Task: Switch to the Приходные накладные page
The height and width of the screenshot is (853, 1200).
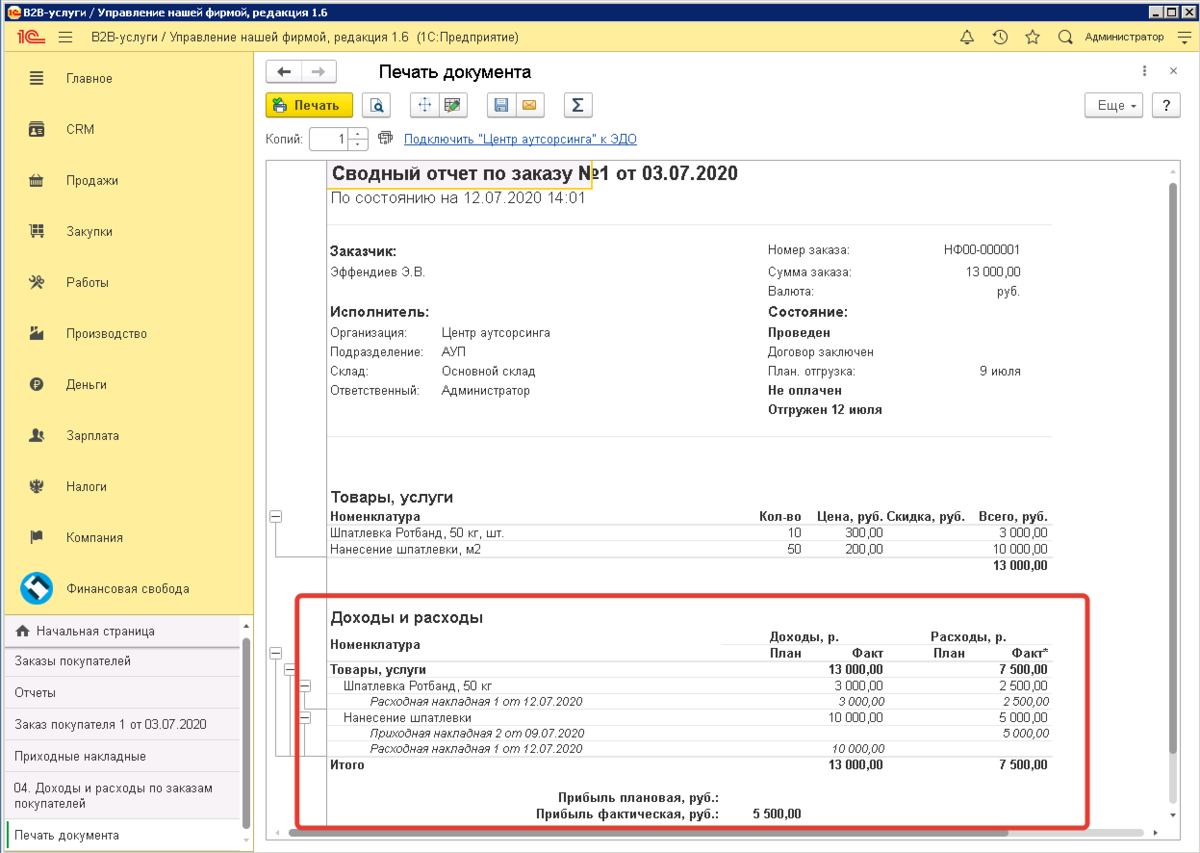Action: tap(120, 756)
